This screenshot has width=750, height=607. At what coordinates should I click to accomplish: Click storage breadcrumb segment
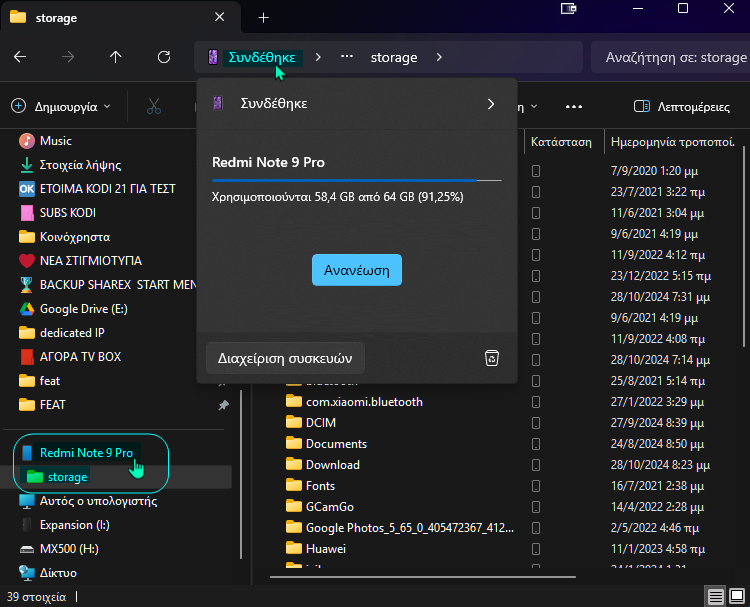point(394,57)
